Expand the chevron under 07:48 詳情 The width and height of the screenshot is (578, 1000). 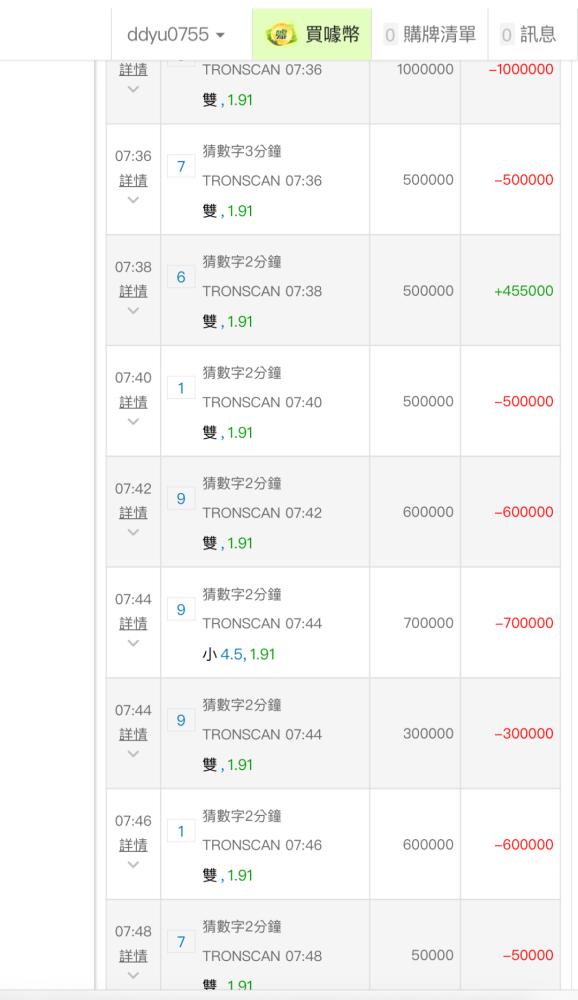(133, 975)
